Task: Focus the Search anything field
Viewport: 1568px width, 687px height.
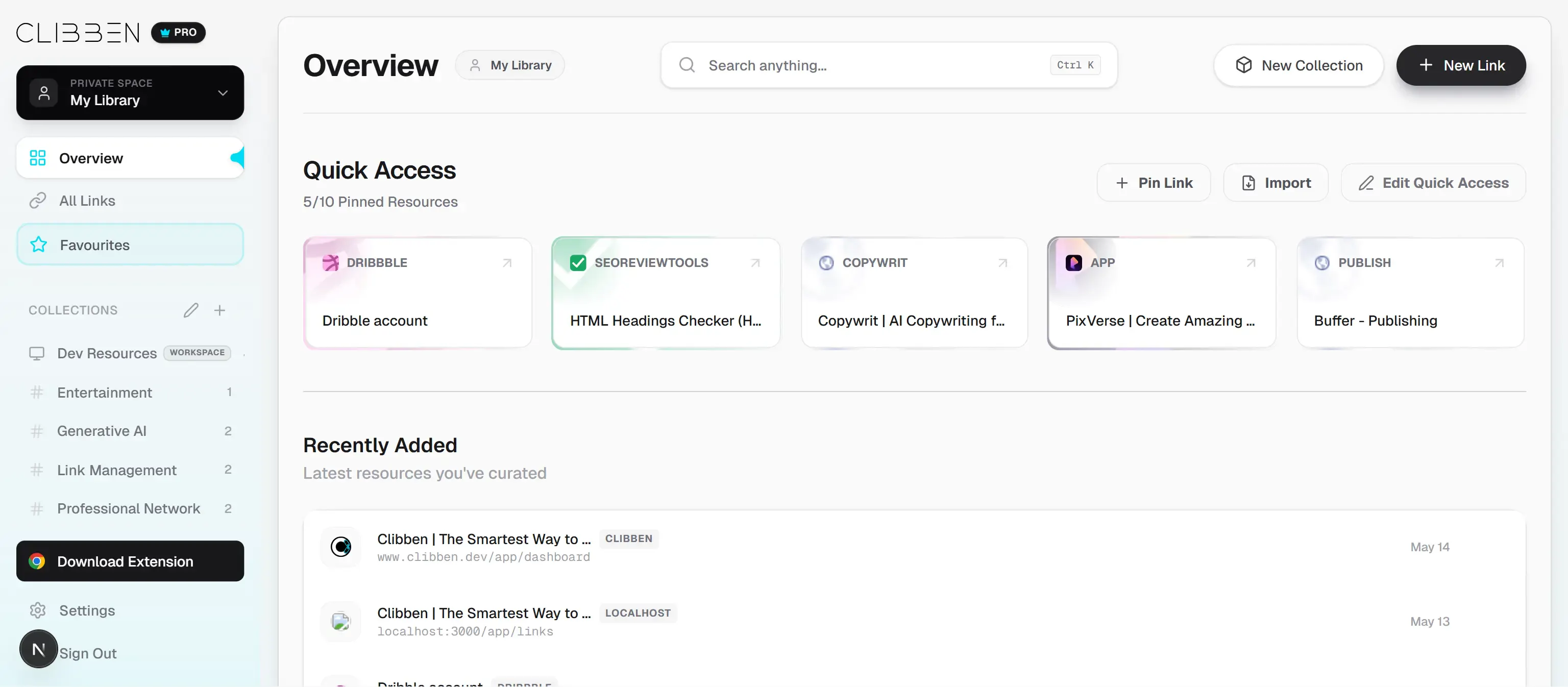Action: pos(889,65)
